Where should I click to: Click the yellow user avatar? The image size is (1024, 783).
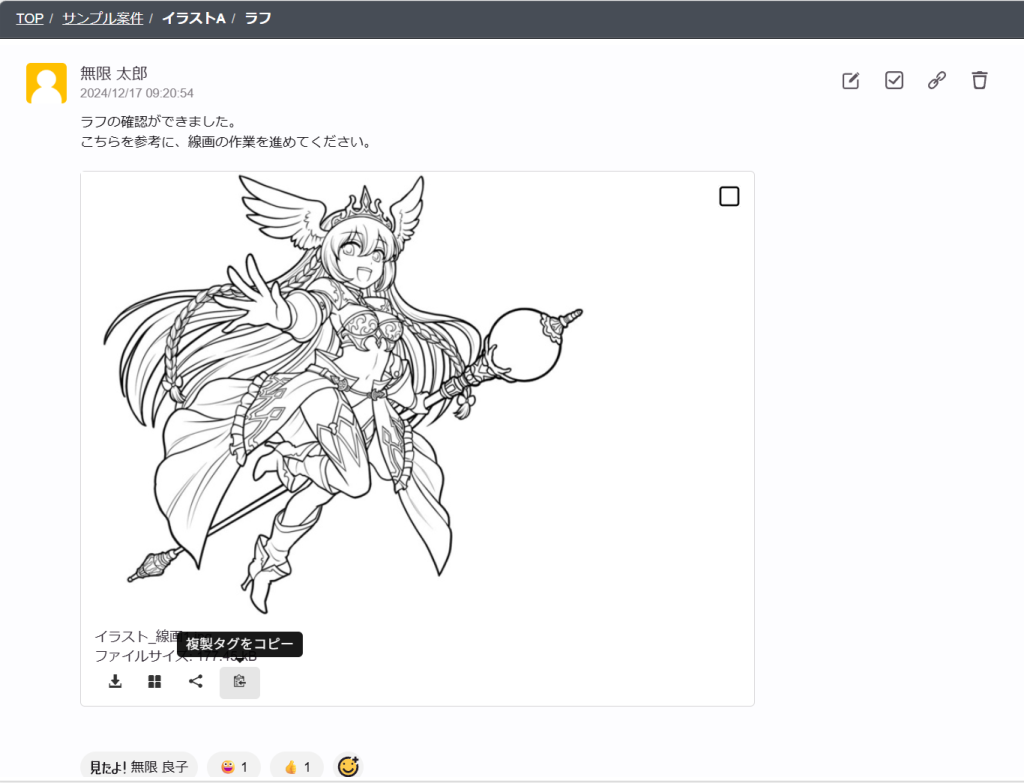[x=46, y=84]
